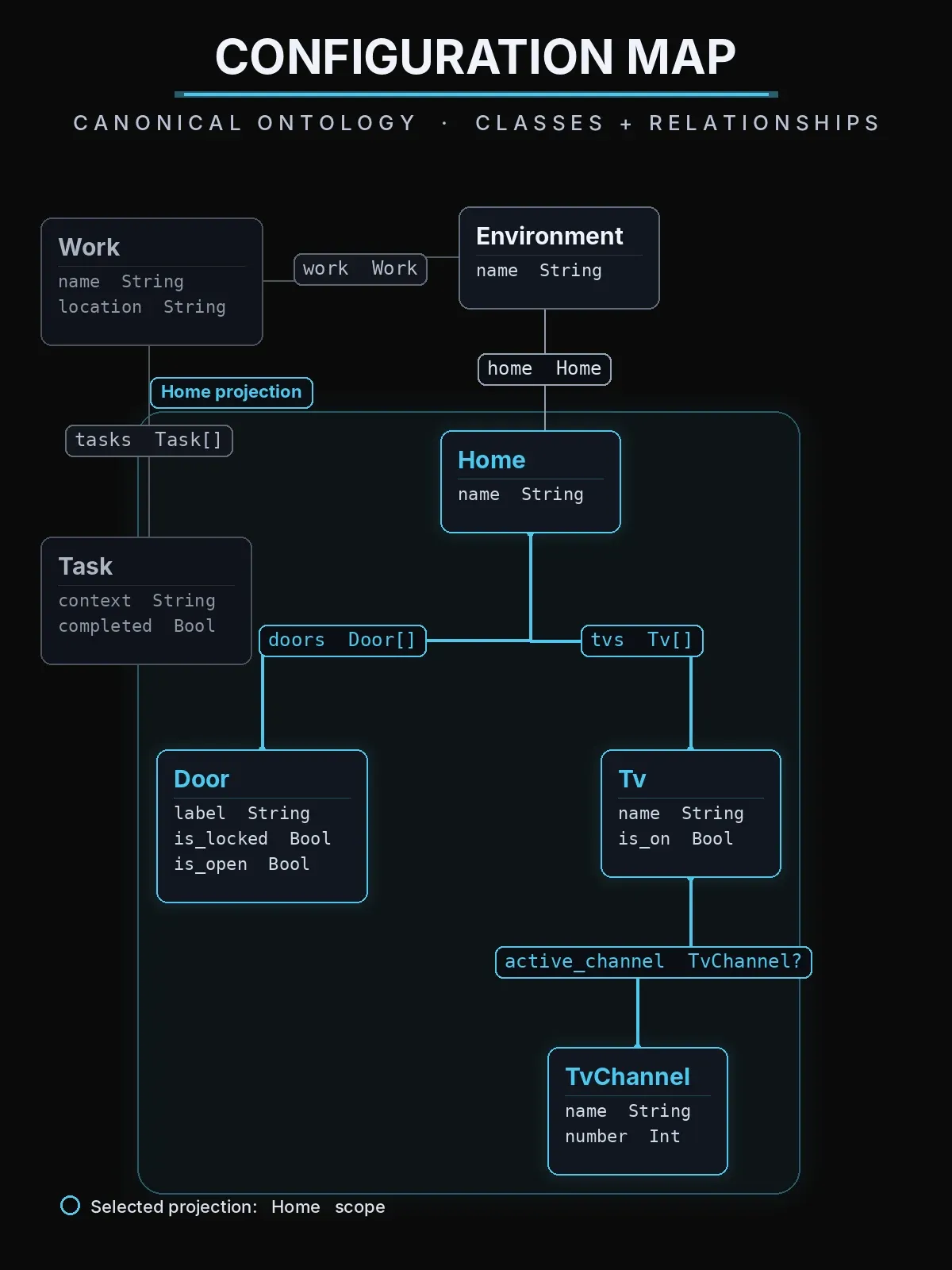Click the Tv class title

pos(632,779)
